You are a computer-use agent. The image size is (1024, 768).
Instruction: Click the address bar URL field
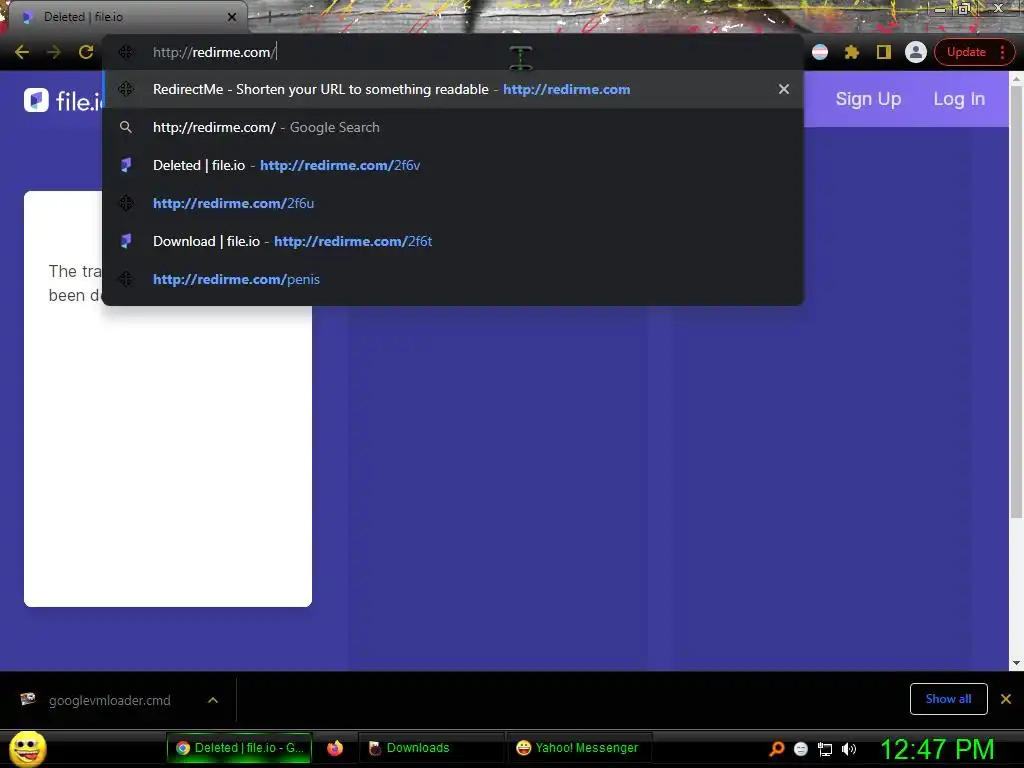[x=453, y=52]
